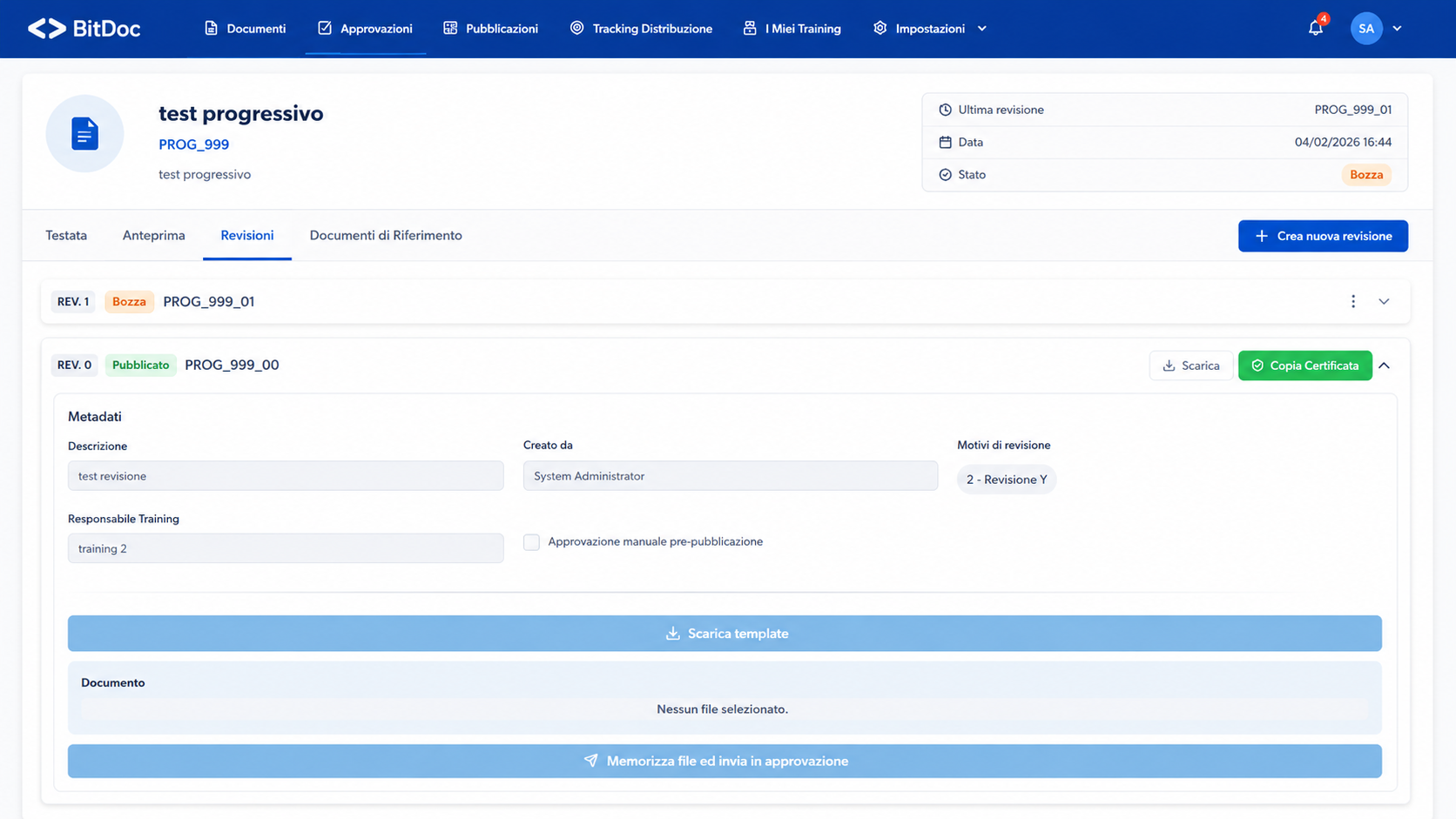Click the large document icon beside the title
The image size is (1456, 819).
pos(84,133)
